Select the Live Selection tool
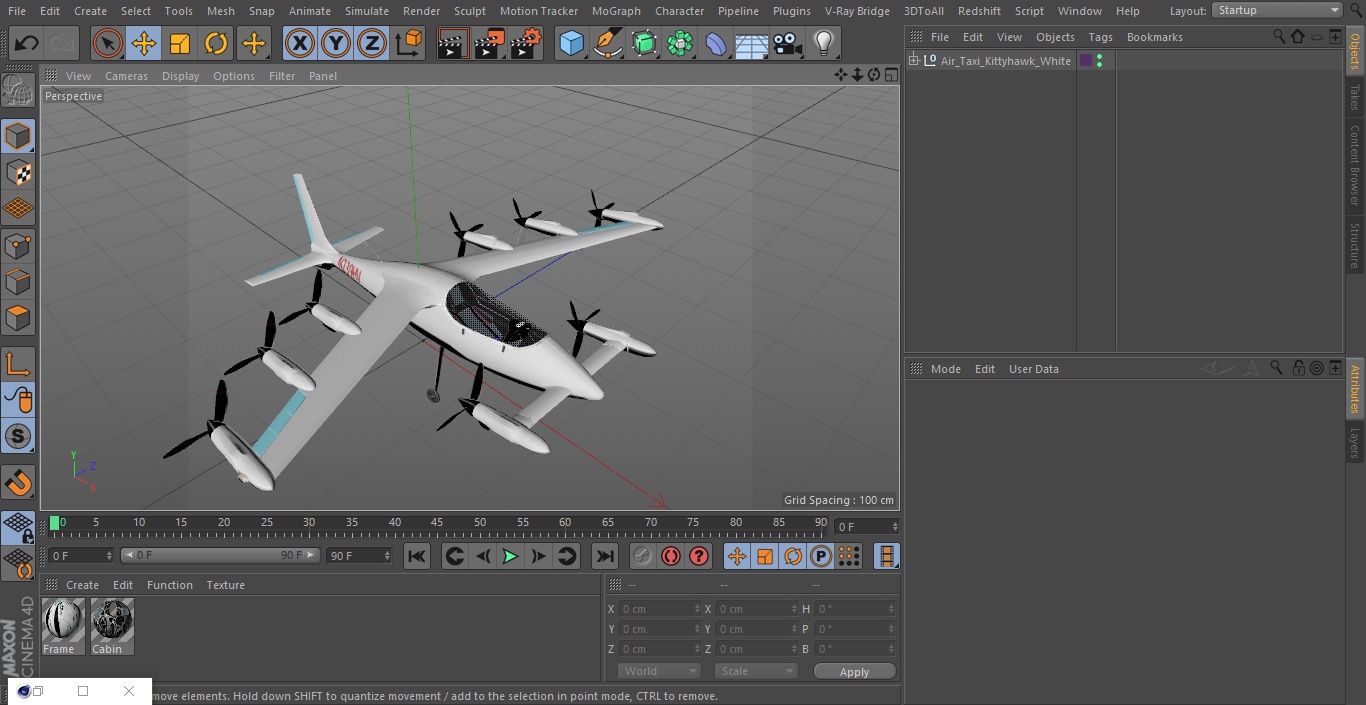This screenshot has width=1366, height=705. tap(107, 43)
